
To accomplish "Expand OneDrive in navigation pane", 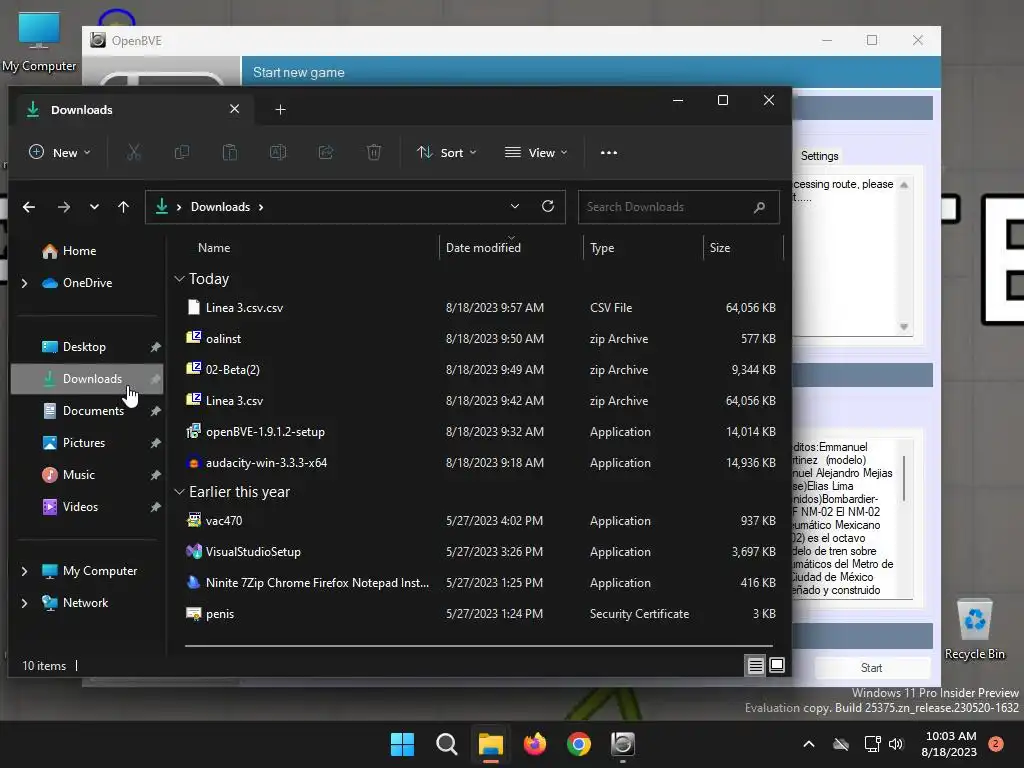I will point(24,283).
